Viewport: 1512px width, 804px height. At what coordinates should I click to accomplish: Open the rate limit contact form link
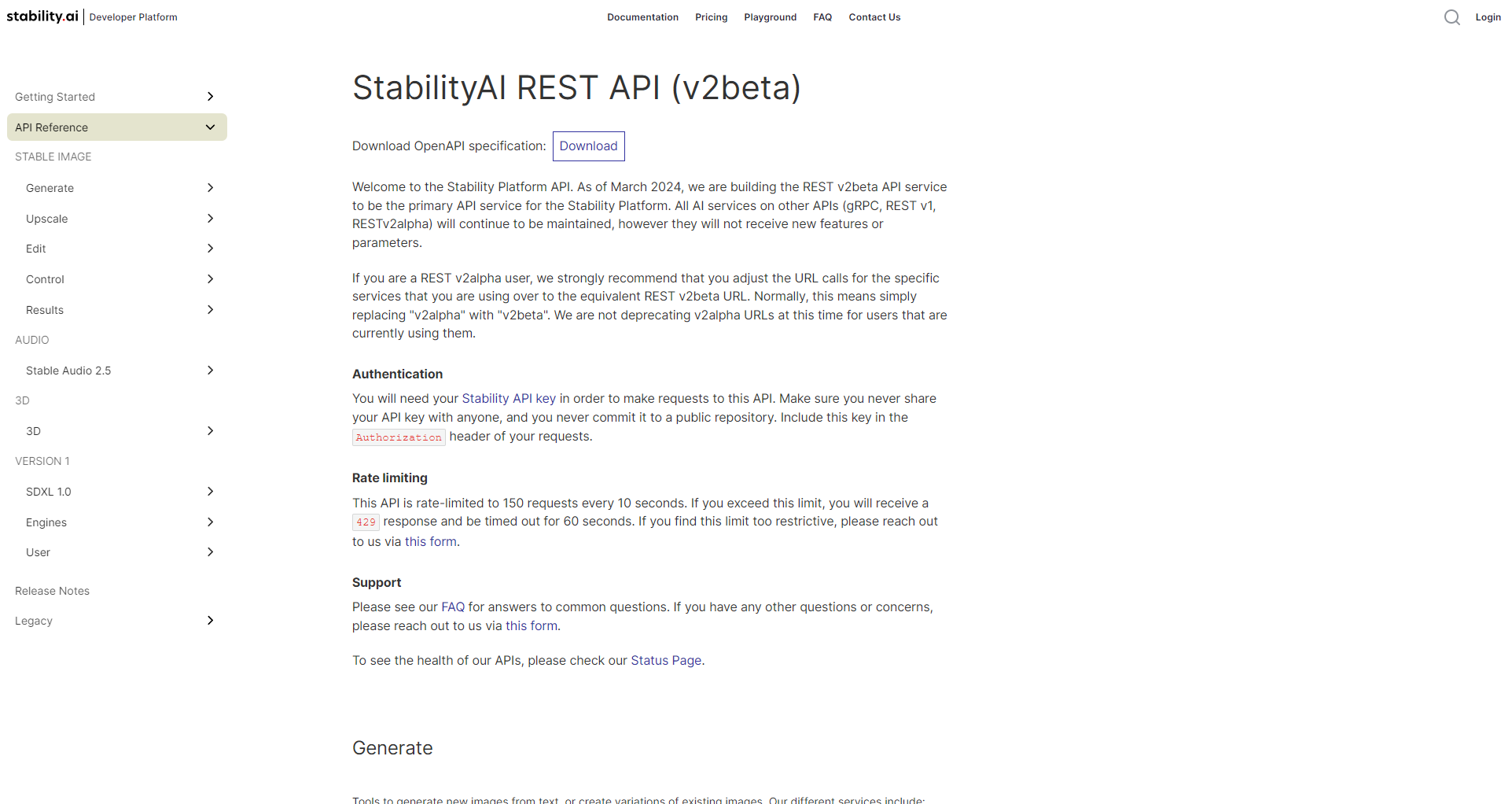coord(430,541)
